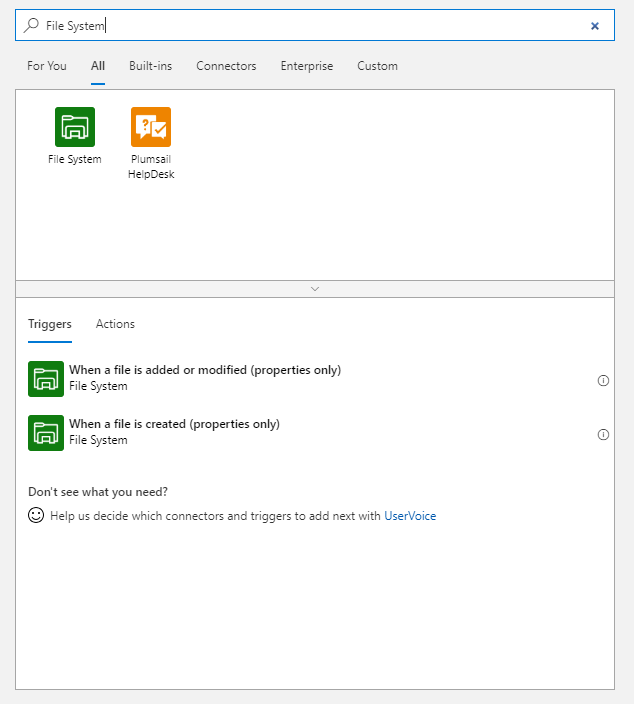
Task: Switch to the Triggers tab
Action: [x=50, y=324]
